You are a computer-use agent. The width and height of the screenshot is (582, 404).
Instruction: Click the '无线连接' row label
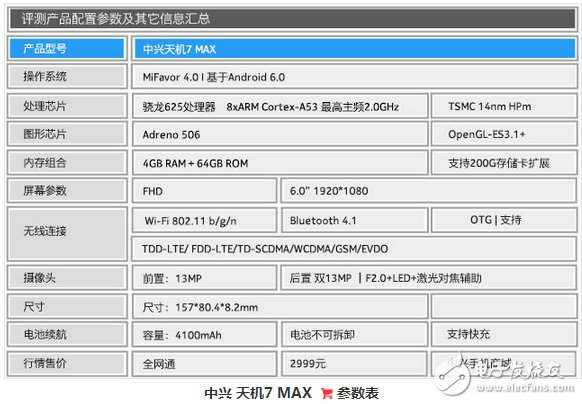click(67, 233)
